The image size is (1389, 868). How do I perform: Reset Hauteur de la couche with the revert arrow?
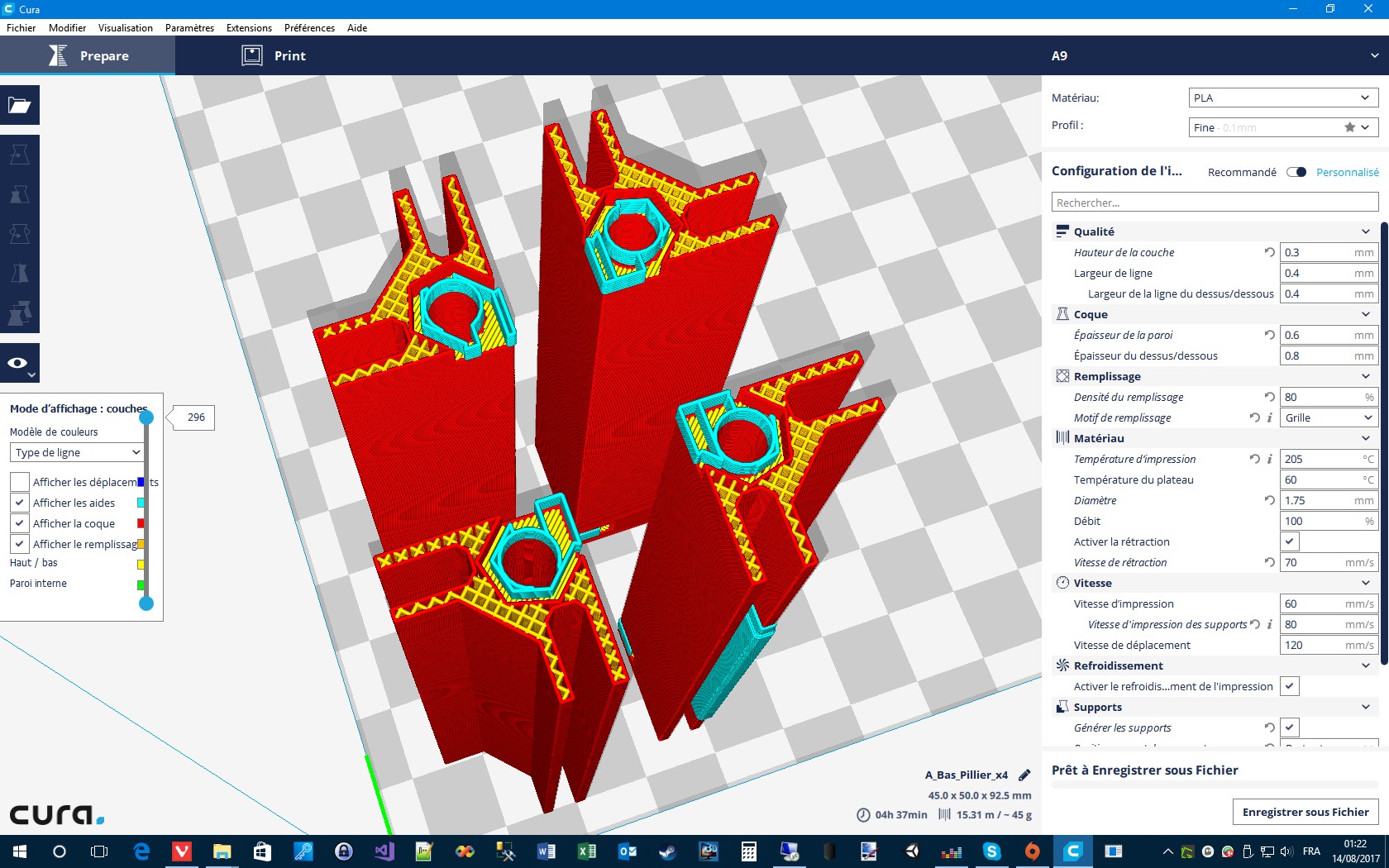pos(1269,252)
